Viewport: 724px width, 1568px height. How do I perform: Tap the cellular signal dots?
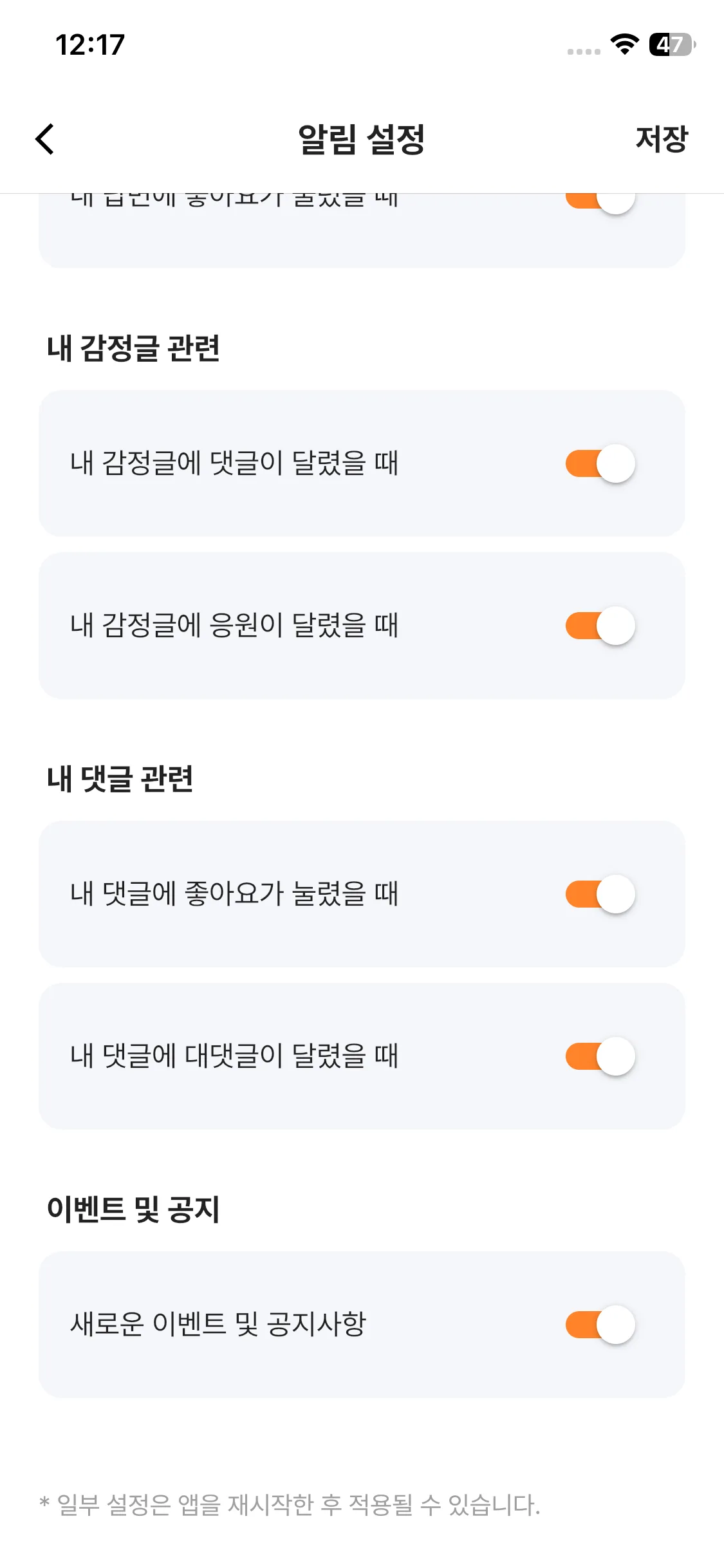click(x=584, y=51)
